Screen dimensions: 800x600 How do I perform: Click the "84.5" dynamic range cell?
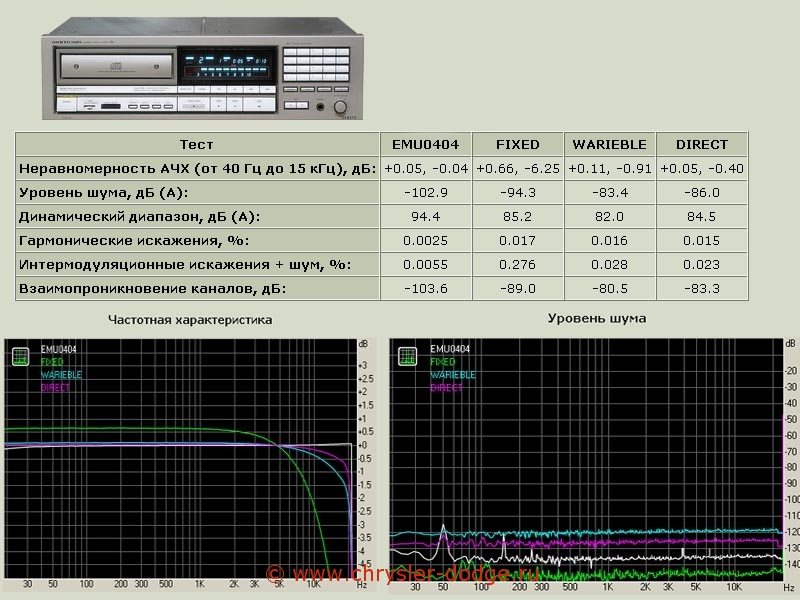702,216
